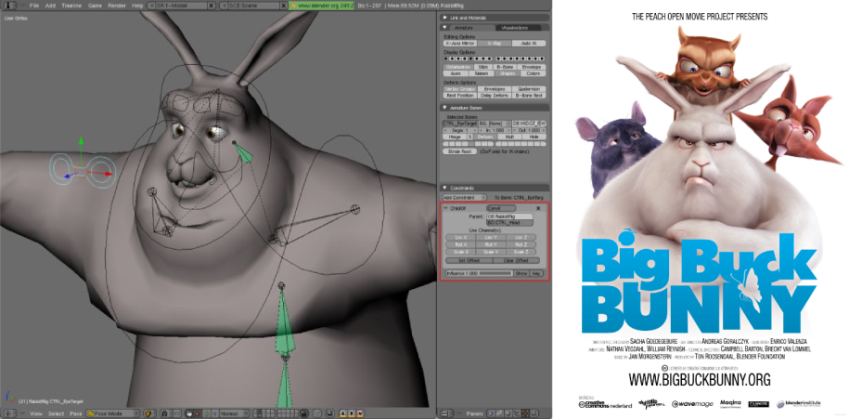Collapse the Armature Bones panel
Viewport: 849px width, 419px height.
pyautogui.click(x=445, y=108)
